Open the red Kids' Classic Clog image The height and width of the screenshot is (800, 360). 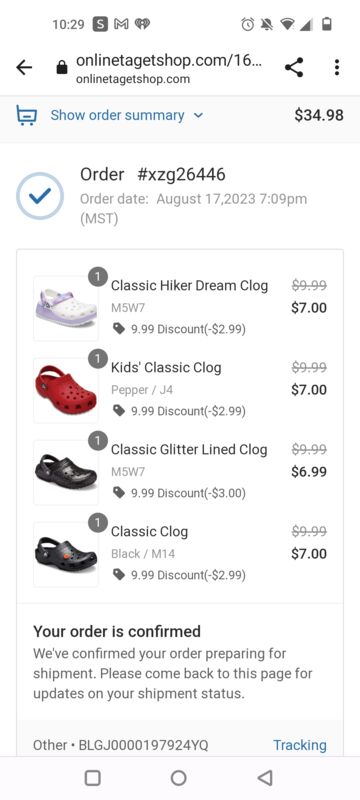pos(66,390)
